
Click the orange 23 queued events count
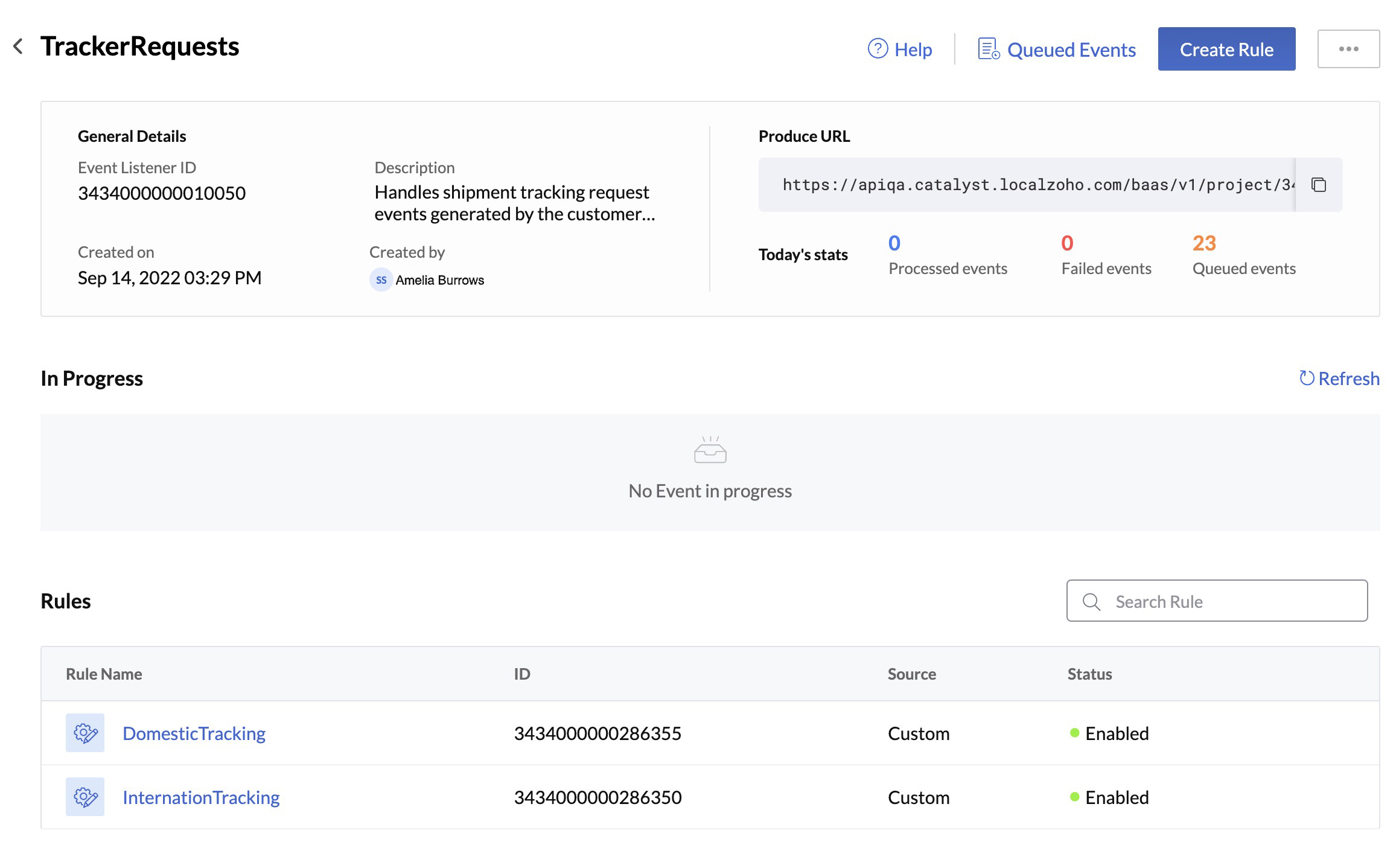tap(1204, 243)
